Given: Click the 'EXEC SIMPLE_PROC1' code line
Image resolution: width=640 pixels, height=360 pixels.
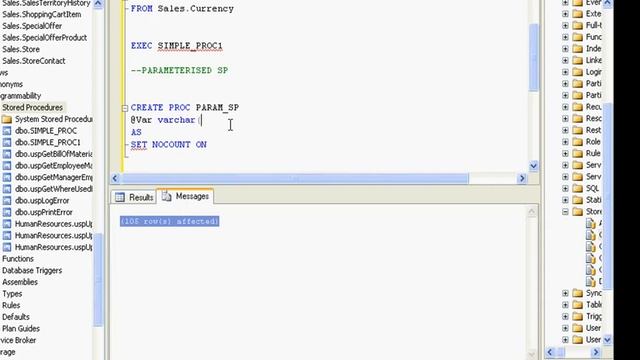Looking at the screenshot, I should (x=177, y=46).
